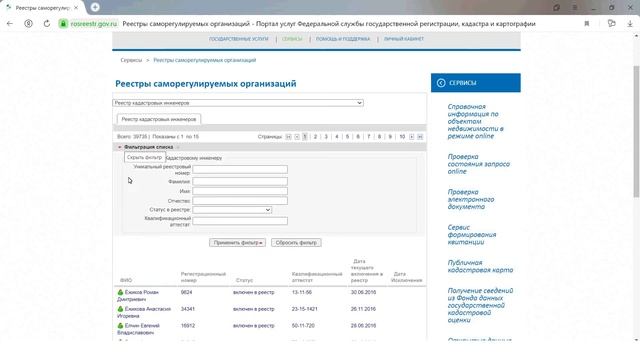Click in Квалификационный аттестат input field
Viewport: 640px width, 360px height.
240,221
